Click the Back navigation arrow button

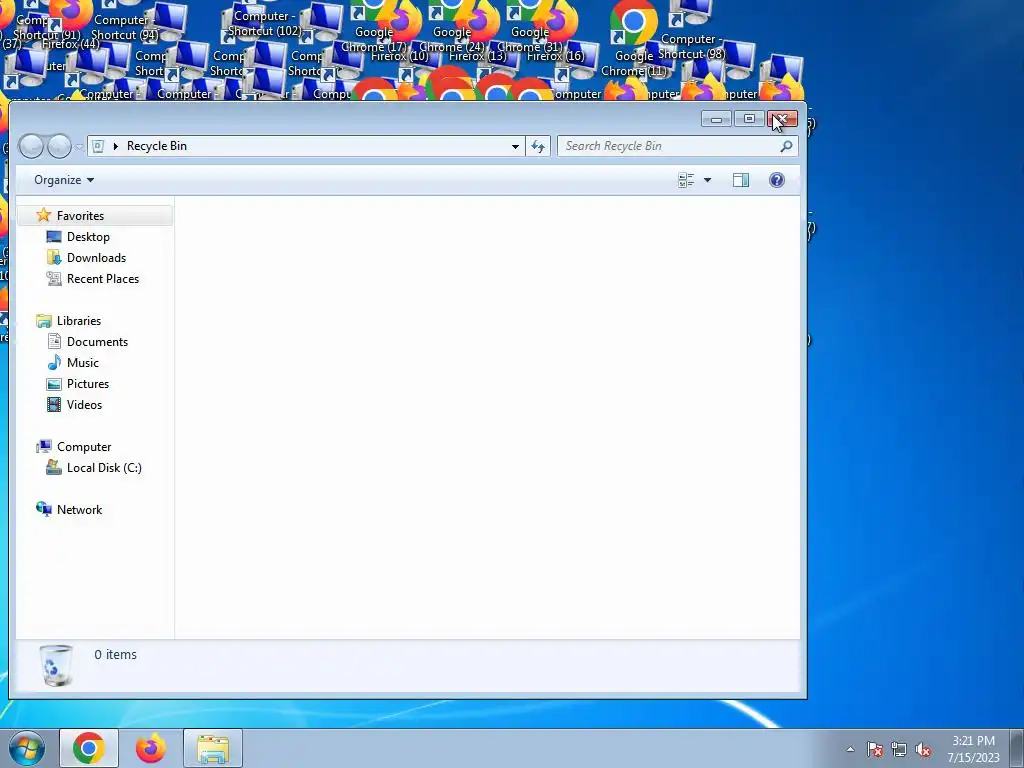coord(31,146)
